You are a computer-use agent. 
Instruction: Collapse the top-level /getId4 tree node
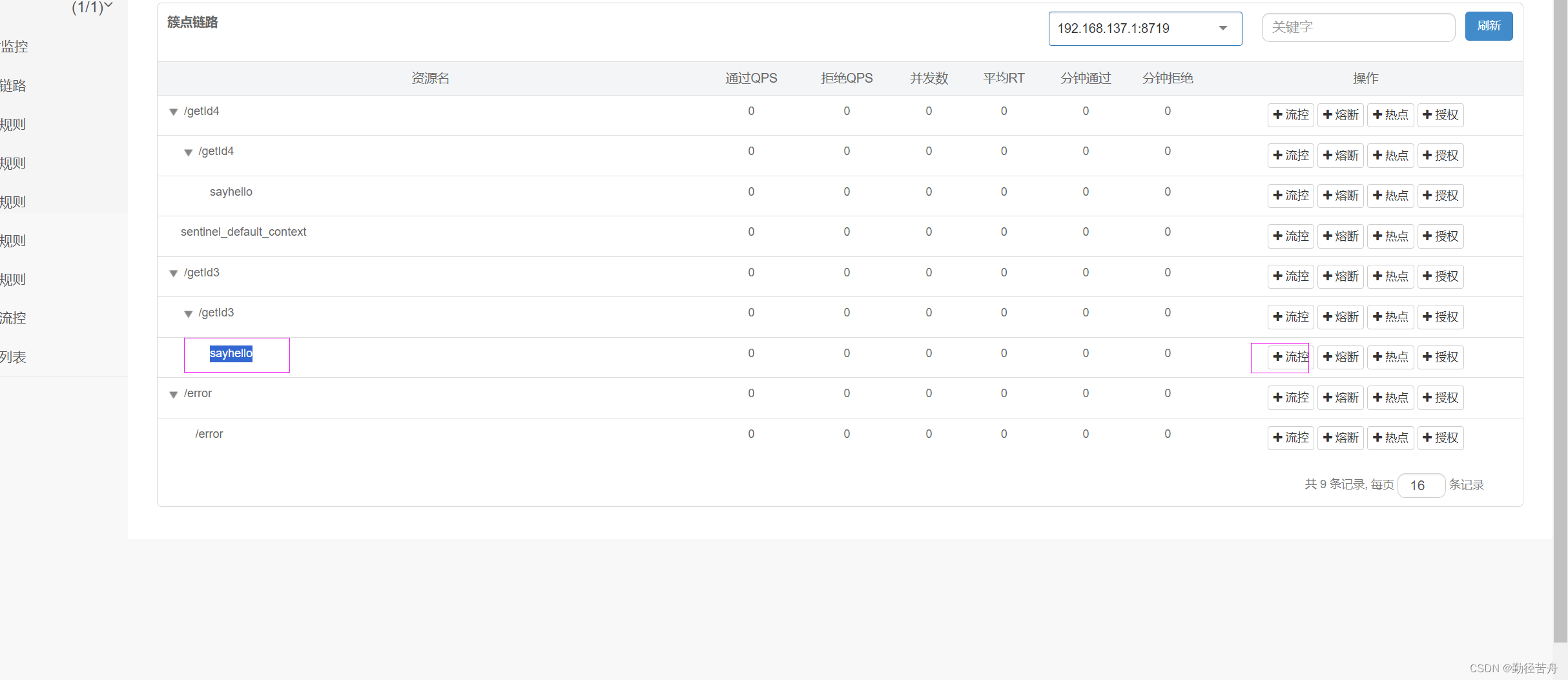(x=173, y=112)
